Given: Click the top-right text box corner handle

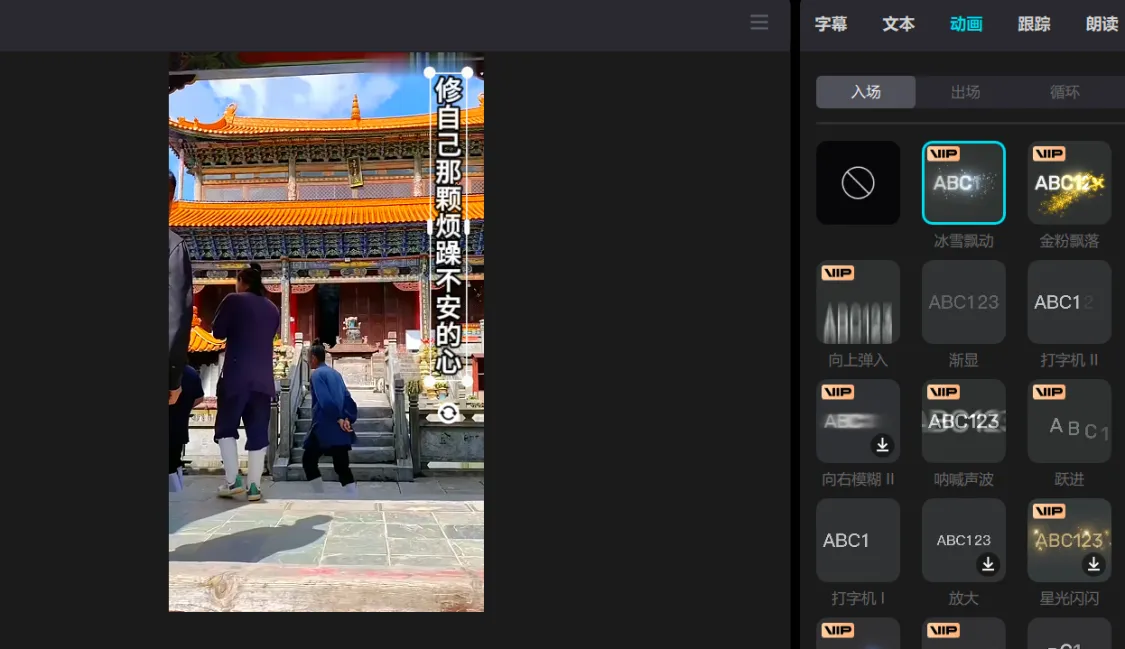Looking at the screenshot, I should point(468,72).
